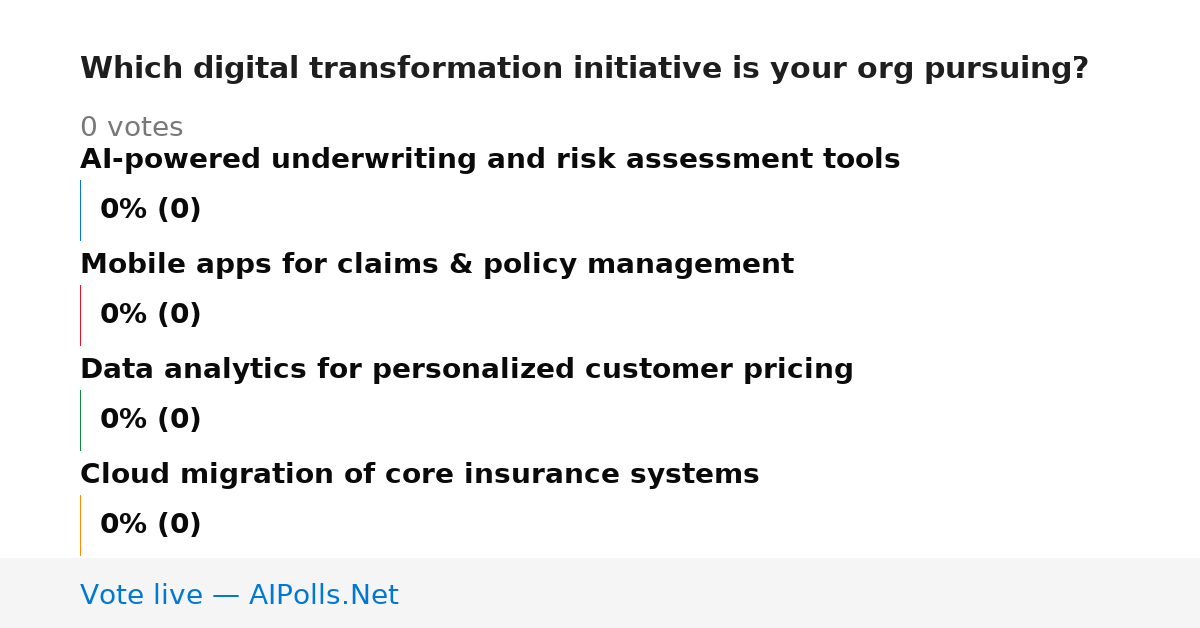The width and height of the screenshot is (1200, 628).
Task: Click the 0% (0) result for Mobile apps
Action: (x=150, y=315)
